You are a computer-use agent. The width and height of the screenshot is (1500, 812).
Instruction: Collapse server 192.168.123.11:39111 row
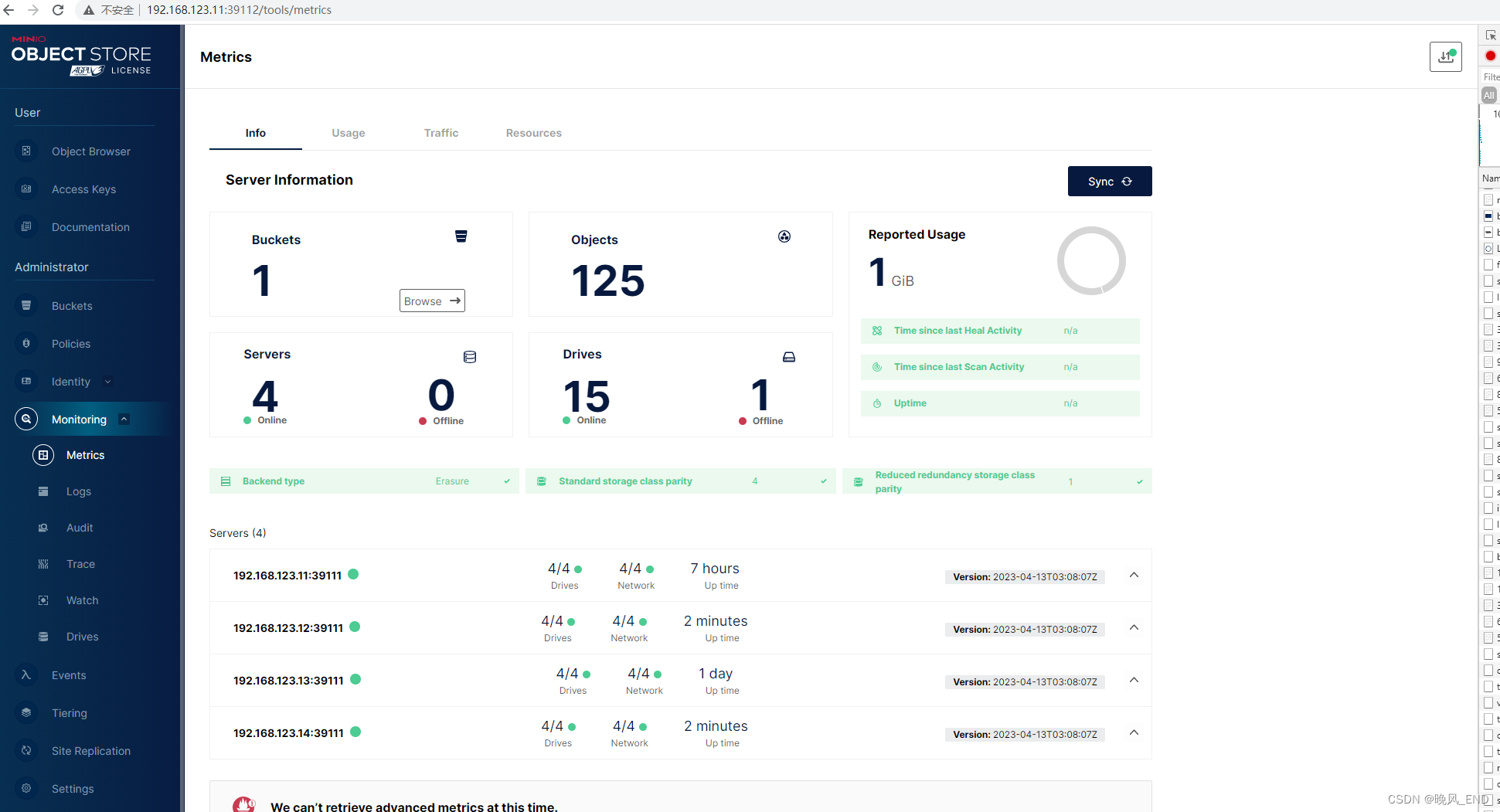pos(1134,575)
